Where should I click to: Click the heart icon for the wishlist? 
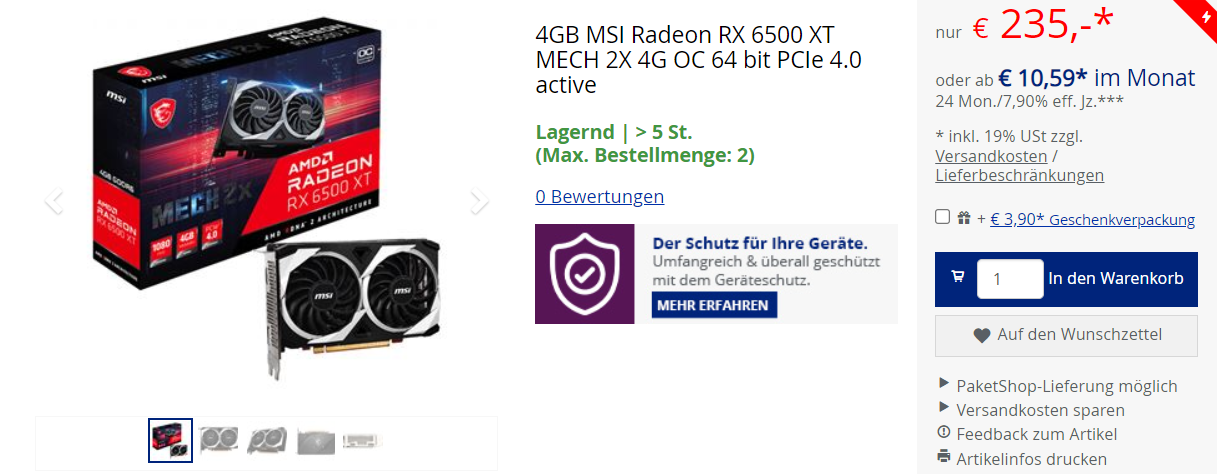pos(982,336)
